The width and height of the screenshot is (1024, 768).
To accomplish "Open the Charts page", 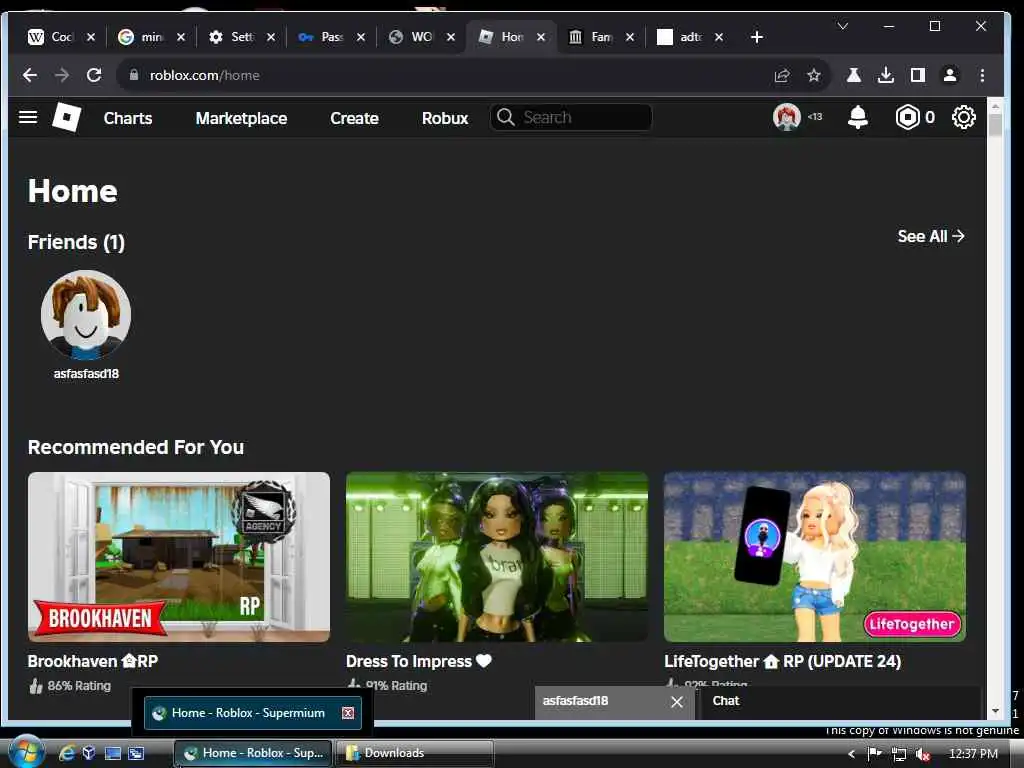I will click(x=128, y=118).
